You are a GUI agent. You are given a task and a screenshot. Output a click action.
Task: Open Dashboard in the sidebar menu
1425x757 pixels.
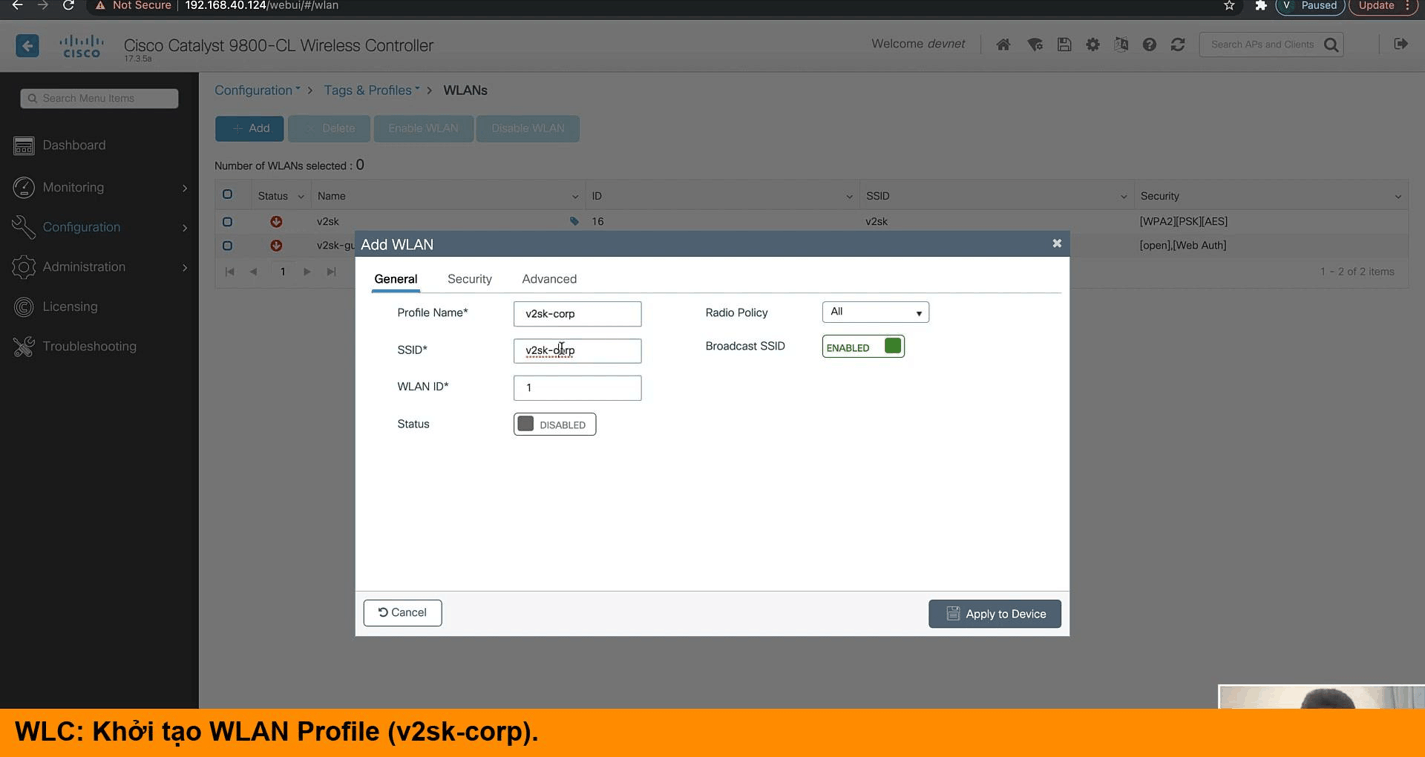pos(74,145)
